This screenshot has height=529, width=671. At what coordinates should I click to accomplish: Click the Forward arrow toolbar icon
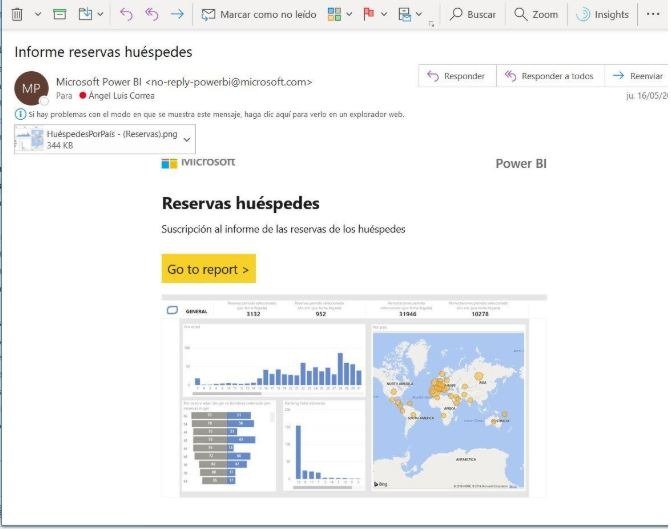[x=177, y=15]
